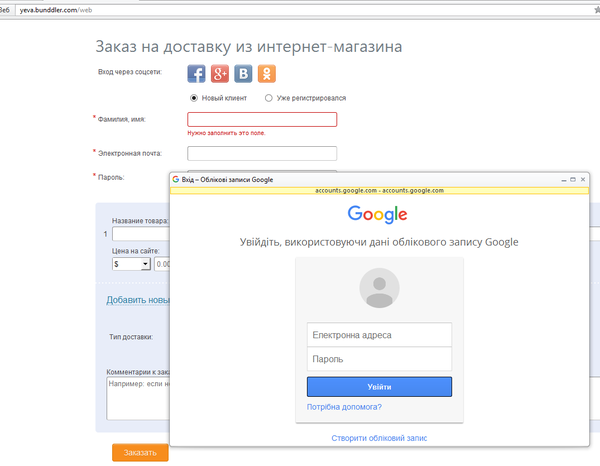Open the 'Створити обліковий запис' link
Image resolution: width=600 pixels, height=466 pixels.
pos(379,438)
